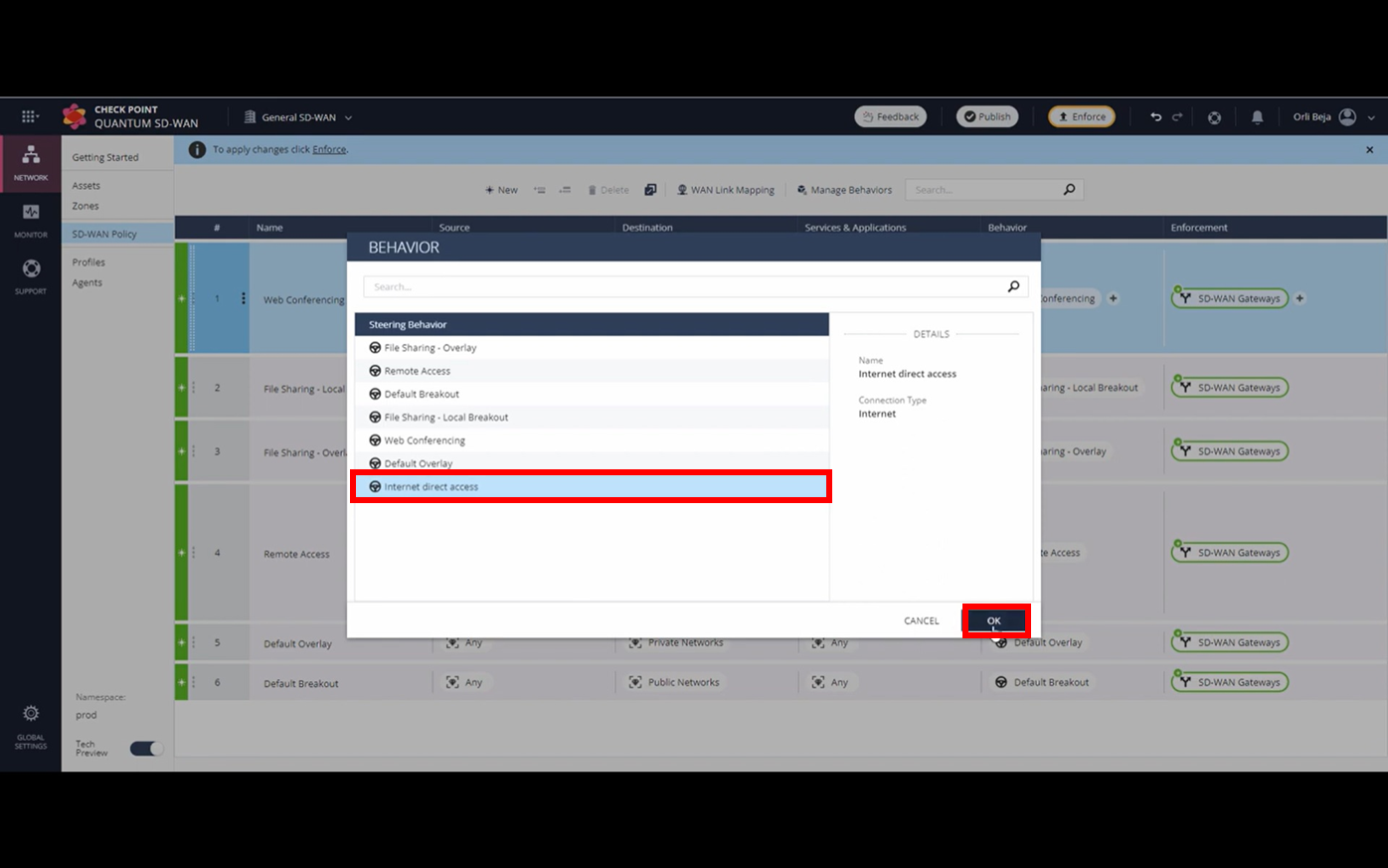Open the Monitor section in sidebar
Image resolution: width=1388 pixels, height=868 pixels.
pos(31,220)
